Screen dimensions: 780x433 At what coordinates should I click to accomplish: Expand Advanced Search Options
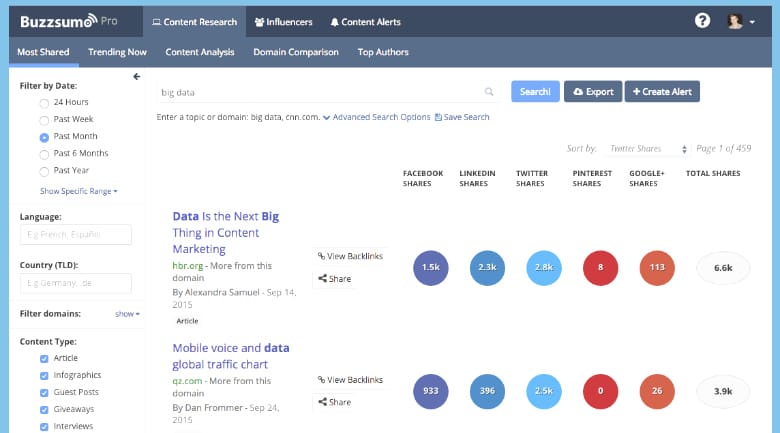tap(380, 117)
